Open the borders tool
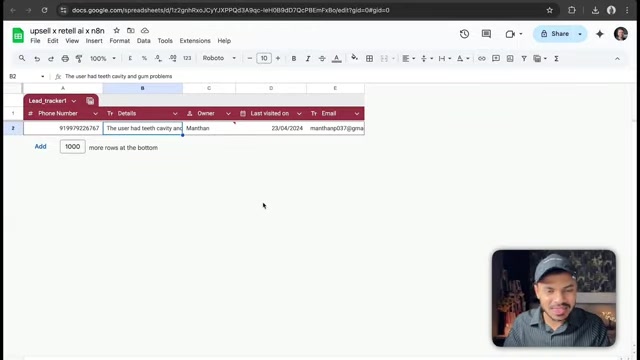This screenshot has width=640, height=360. point(369,59)
